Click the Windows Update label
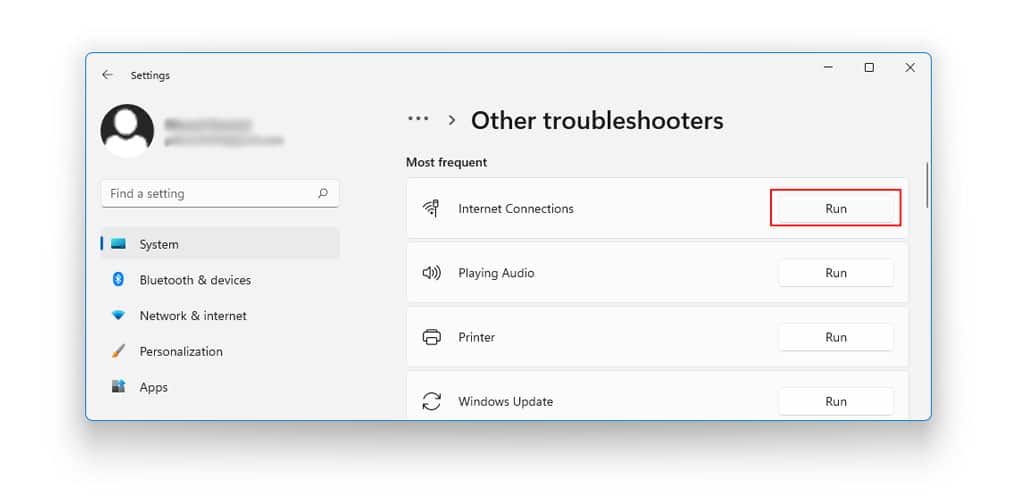Image resolution: width=1009 pixels, height=500 pixels. coord(505,402)
